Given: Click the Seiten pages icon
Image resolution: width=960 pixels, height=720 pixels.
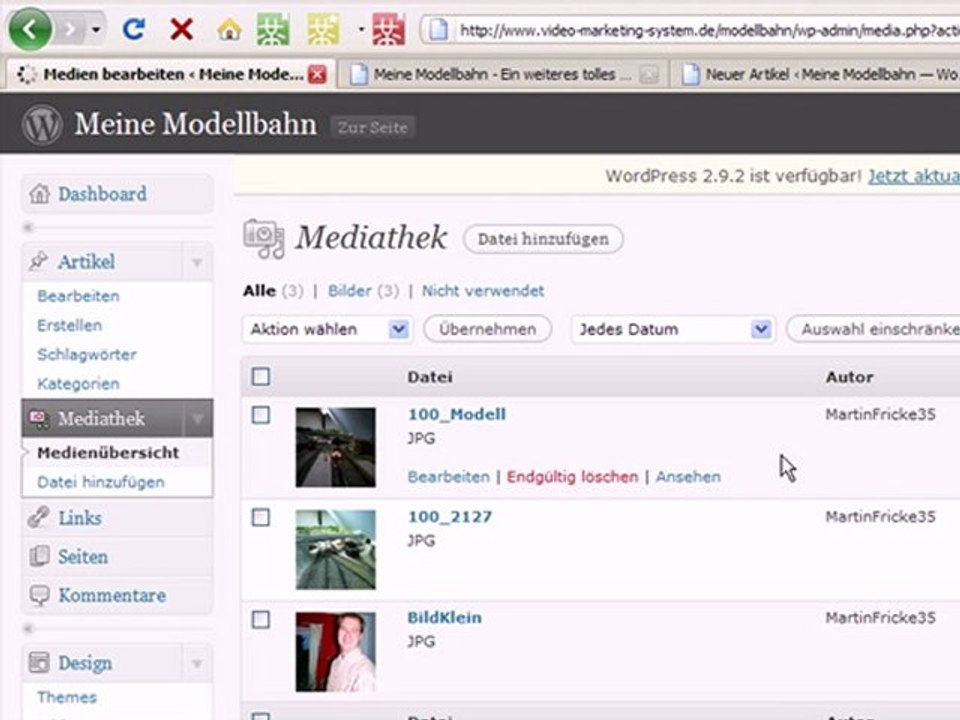Looking at the screenshot, I should [x=39, y=557].
